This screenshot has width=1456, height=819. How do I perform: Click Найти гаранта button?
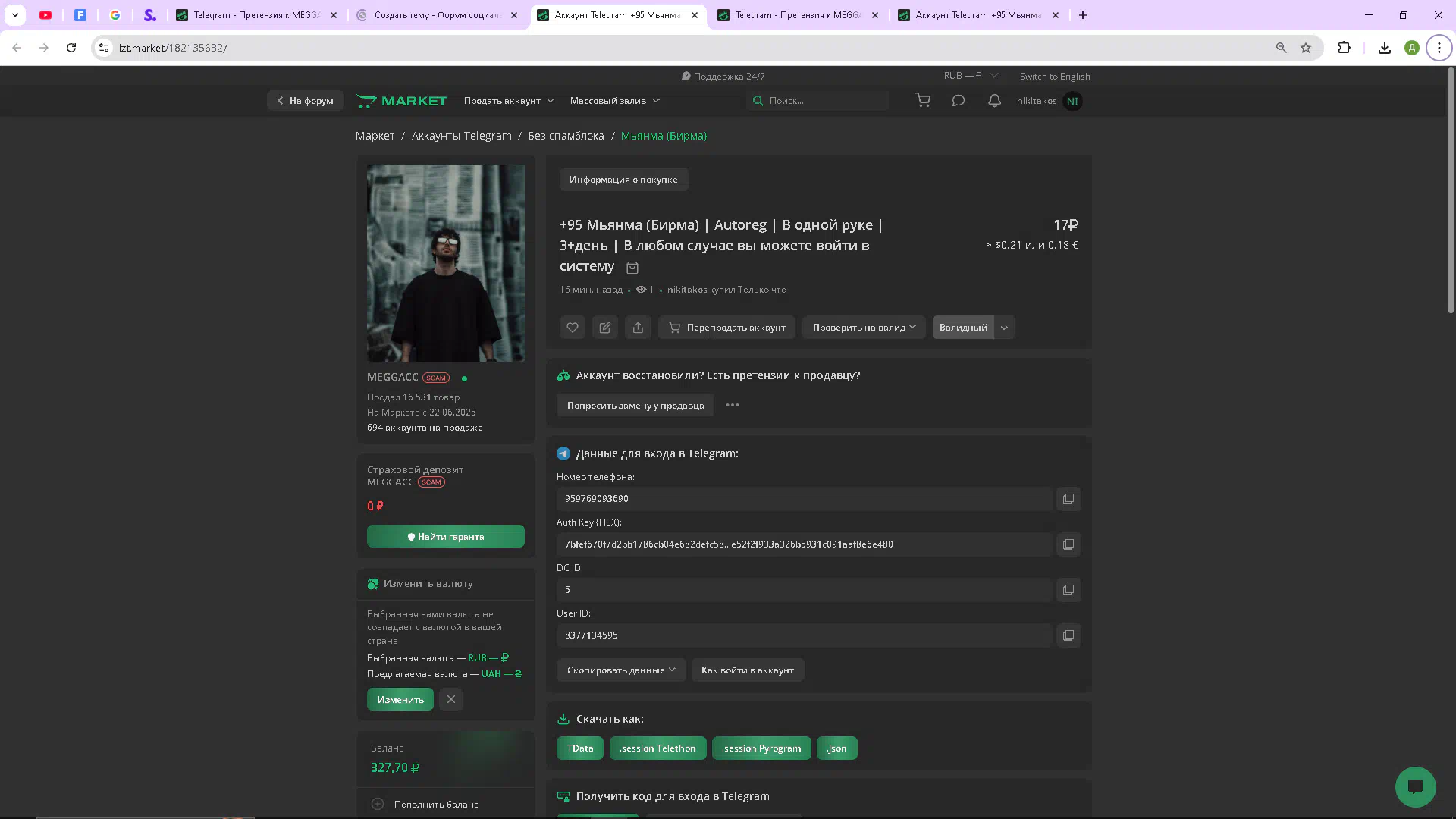(x=446, y=536)
